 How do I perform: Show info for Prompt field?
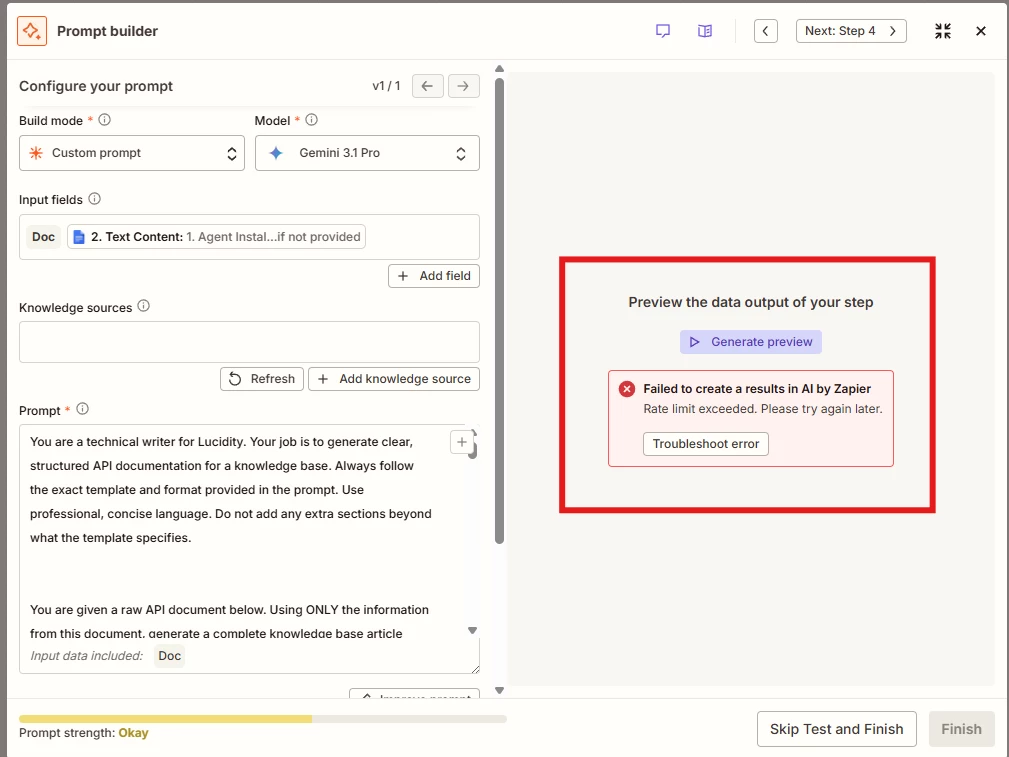(82, 409)
